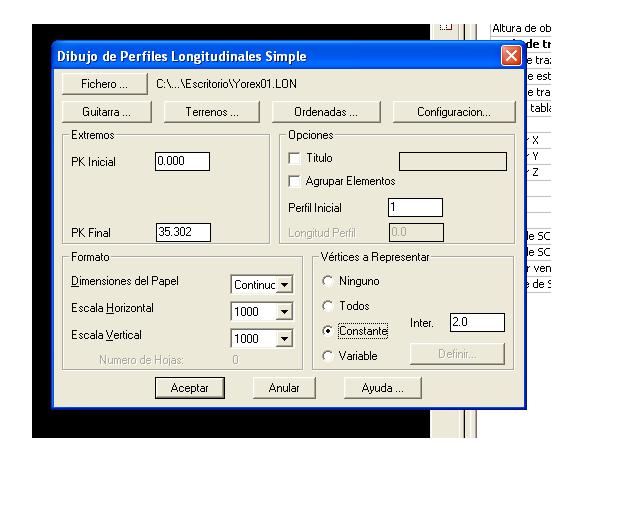Open the Ayuda help button
This screenshot has width=640, height=512.
tap(382, 387)
